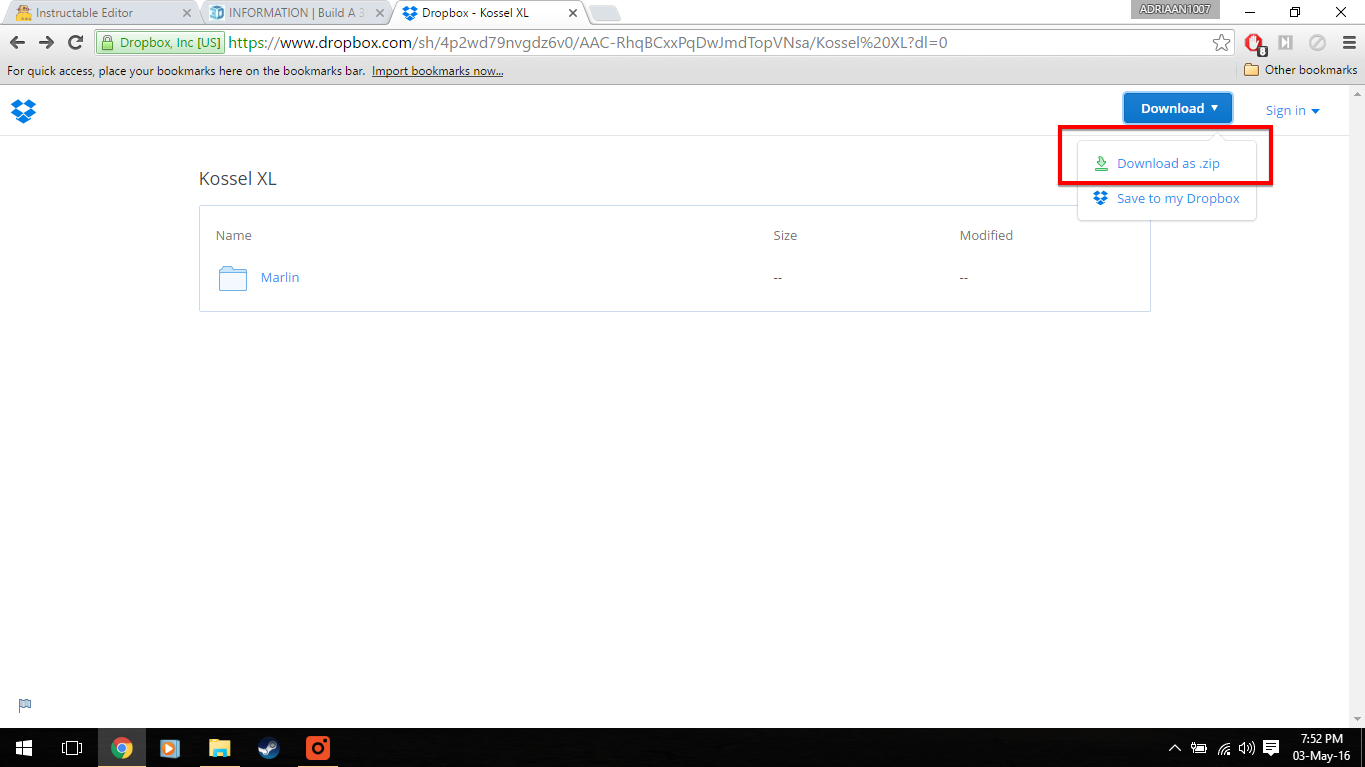Show hidden tray icons with the chevron
1365x767 pixels.
(1174, 748)
